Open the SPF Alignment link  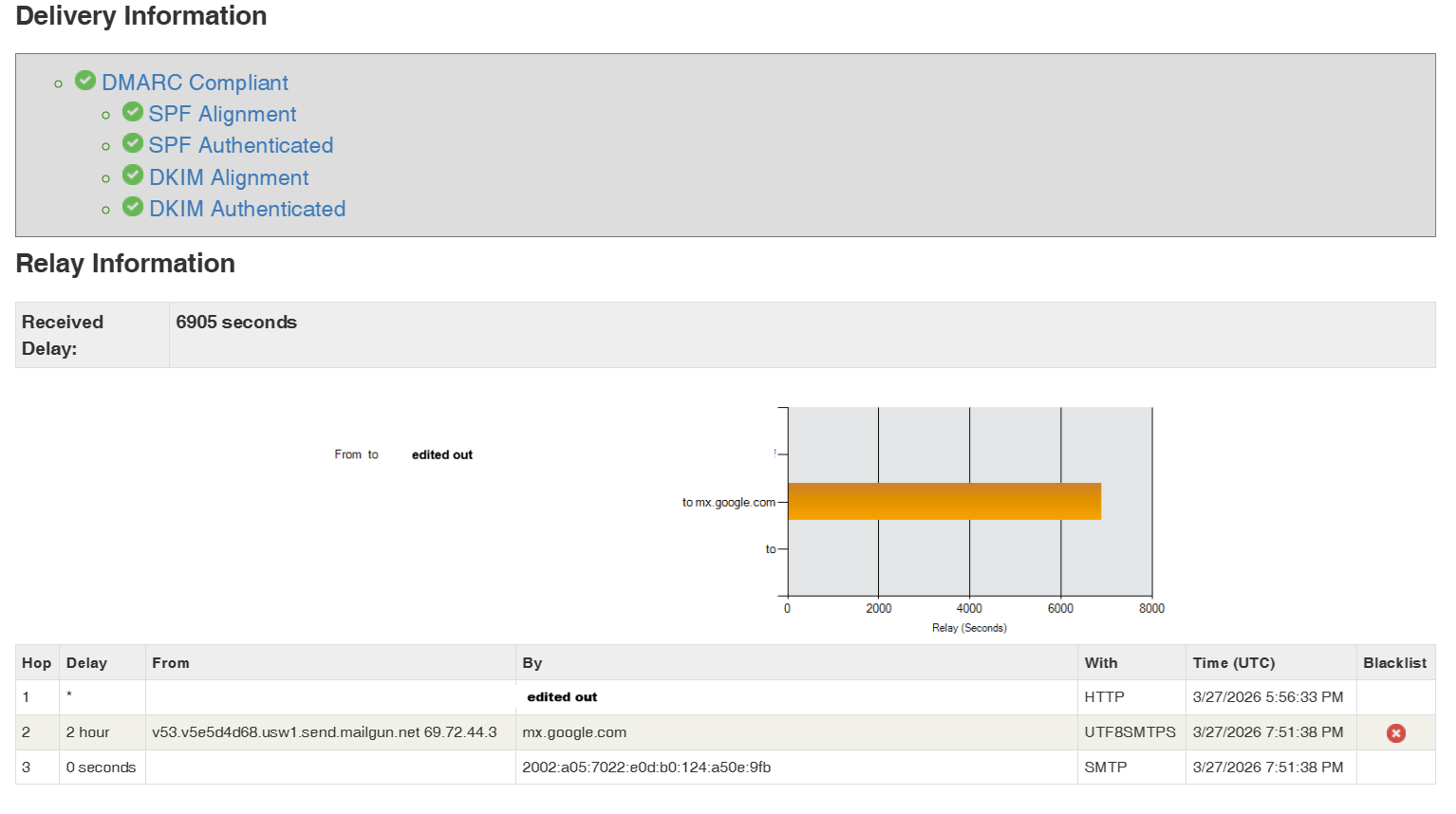tap(222, 114)
